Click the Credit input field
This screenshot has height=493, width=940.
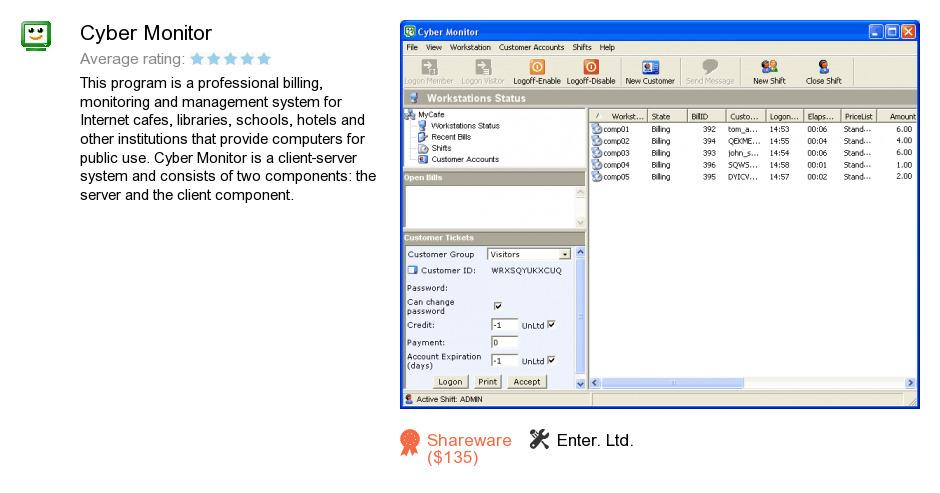point(504,325)
